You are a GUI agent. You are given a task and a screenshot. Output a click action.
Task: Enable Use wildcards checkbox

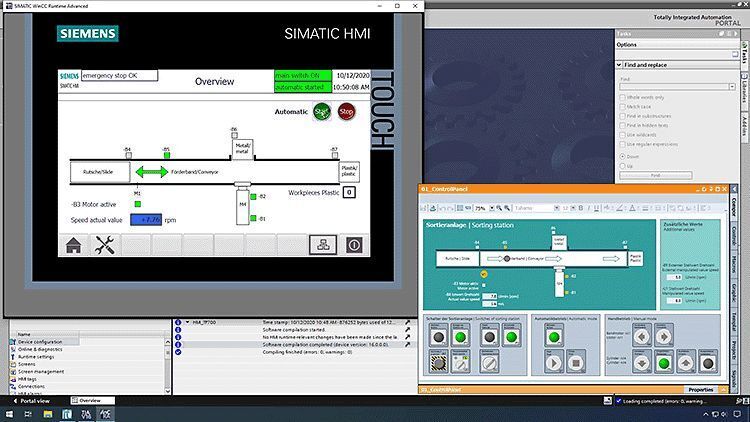tap(622, 134)
